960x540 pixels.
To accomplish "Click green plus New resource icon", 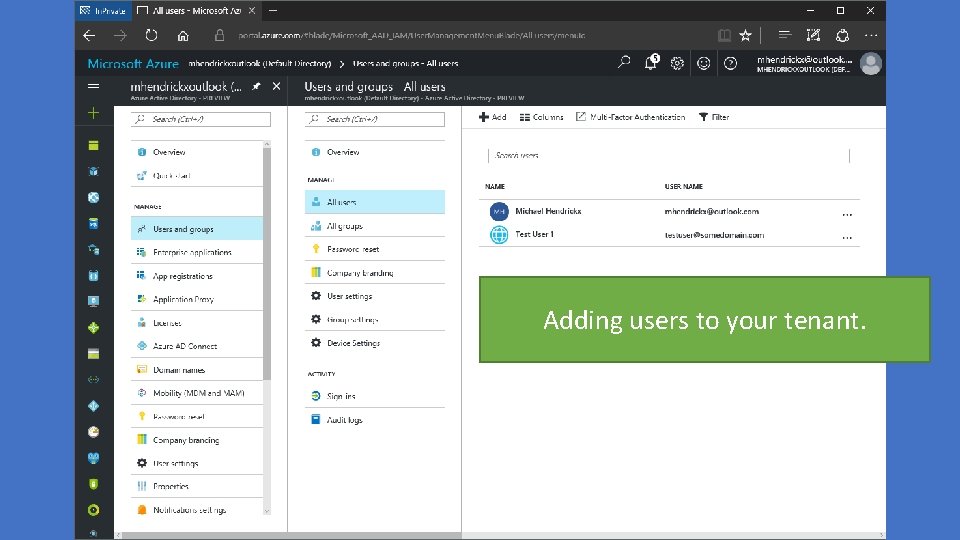I will 94,113.
